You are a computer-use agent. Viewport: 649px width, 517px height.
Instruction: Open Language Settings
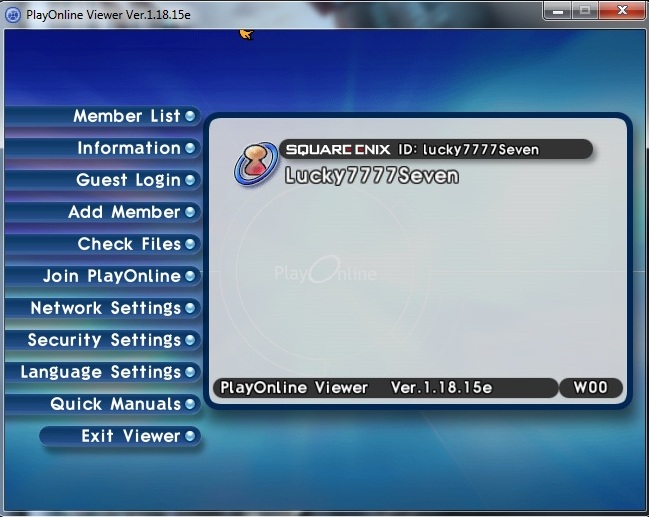[x=100, y=372]
